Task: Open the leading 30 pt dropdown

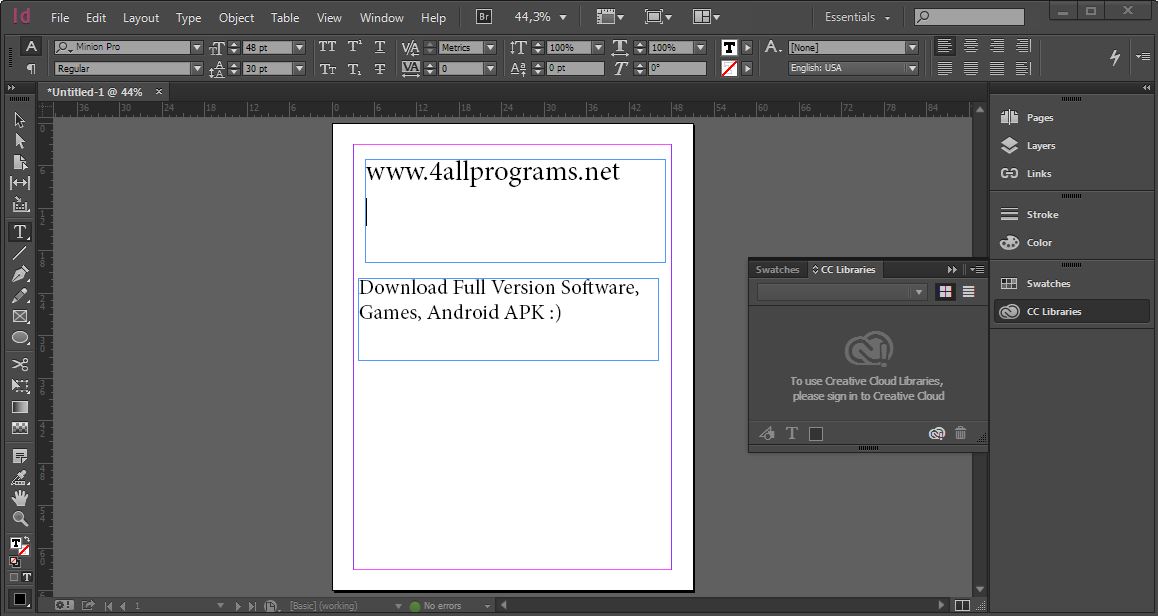Action: point(299,69)
